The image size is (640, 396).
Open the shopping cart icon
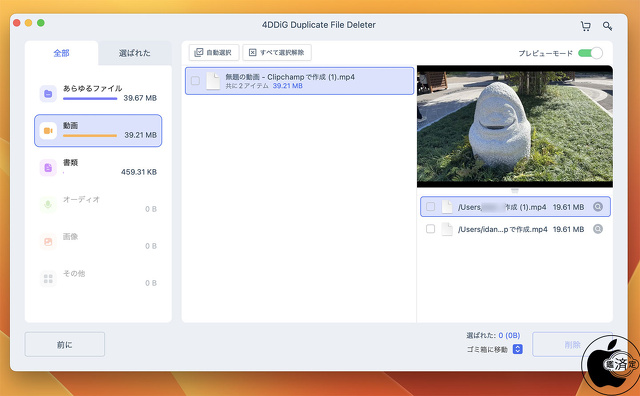(x=586, y=26)
